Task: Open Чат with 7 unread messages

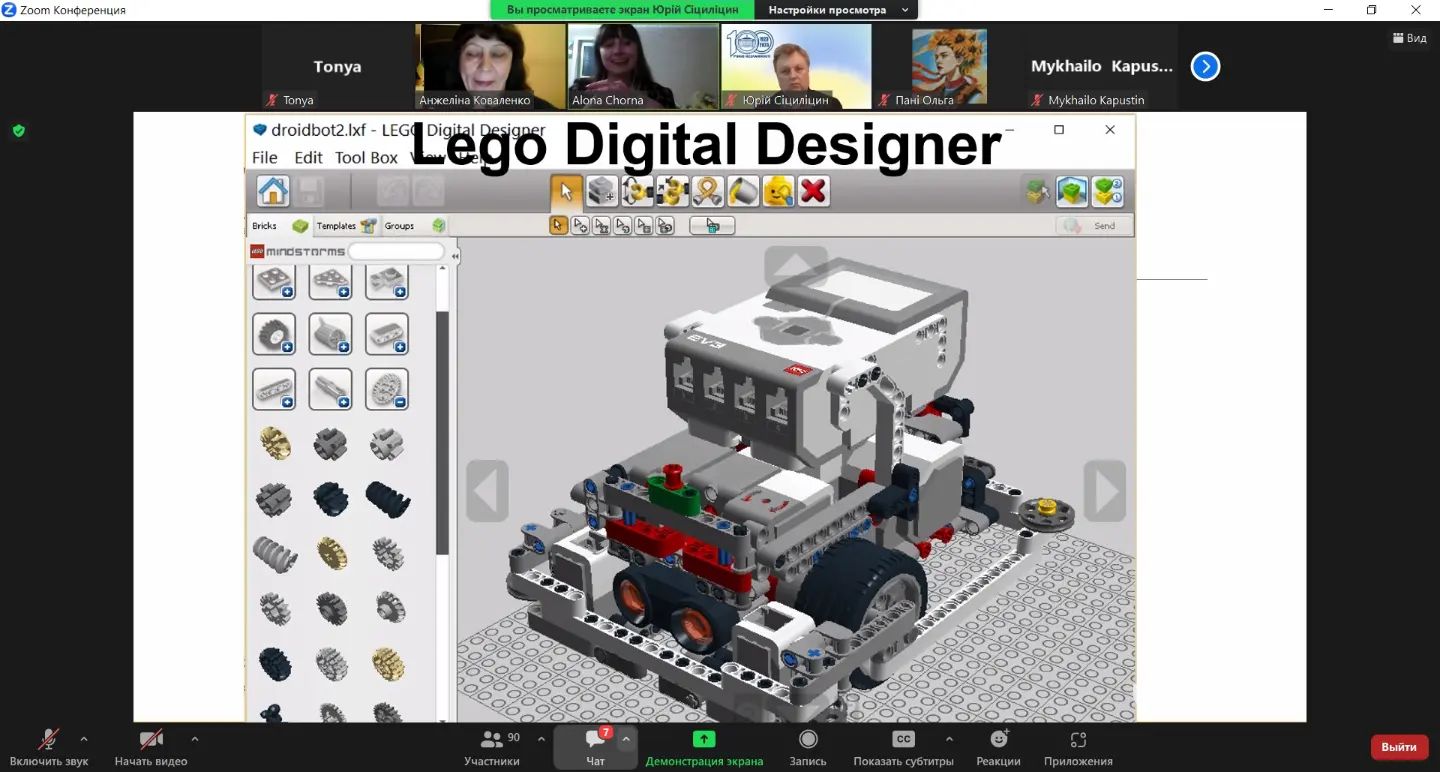Action: (596, 746)
